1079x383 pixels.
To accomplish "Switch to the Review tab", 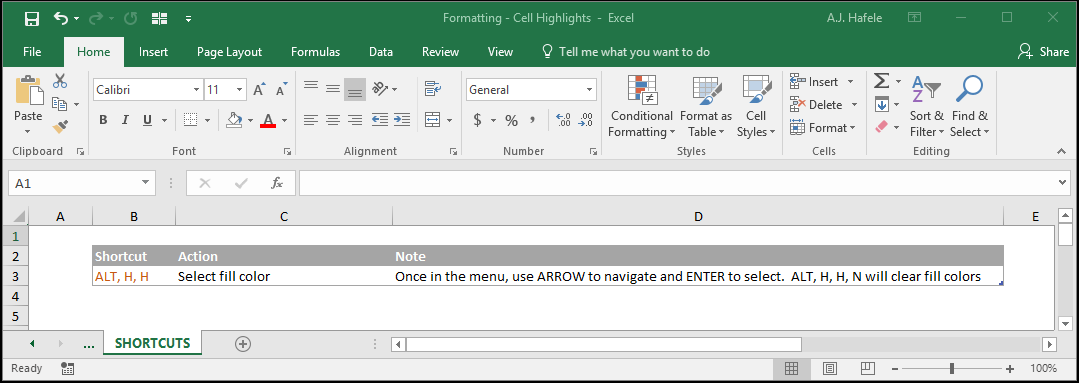I will (x=440, y=52).
